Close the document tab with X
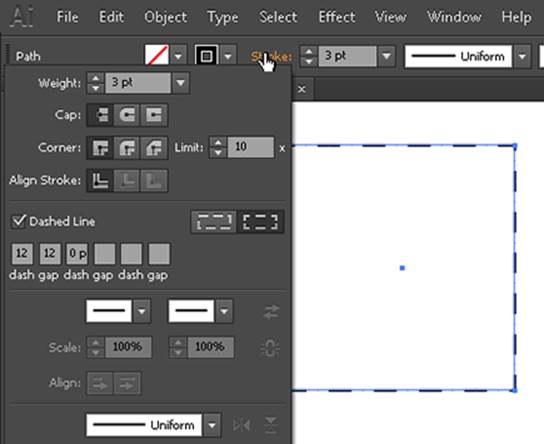Image resolution: width=544 pixels, height=444 pixels. coord(301,89)
